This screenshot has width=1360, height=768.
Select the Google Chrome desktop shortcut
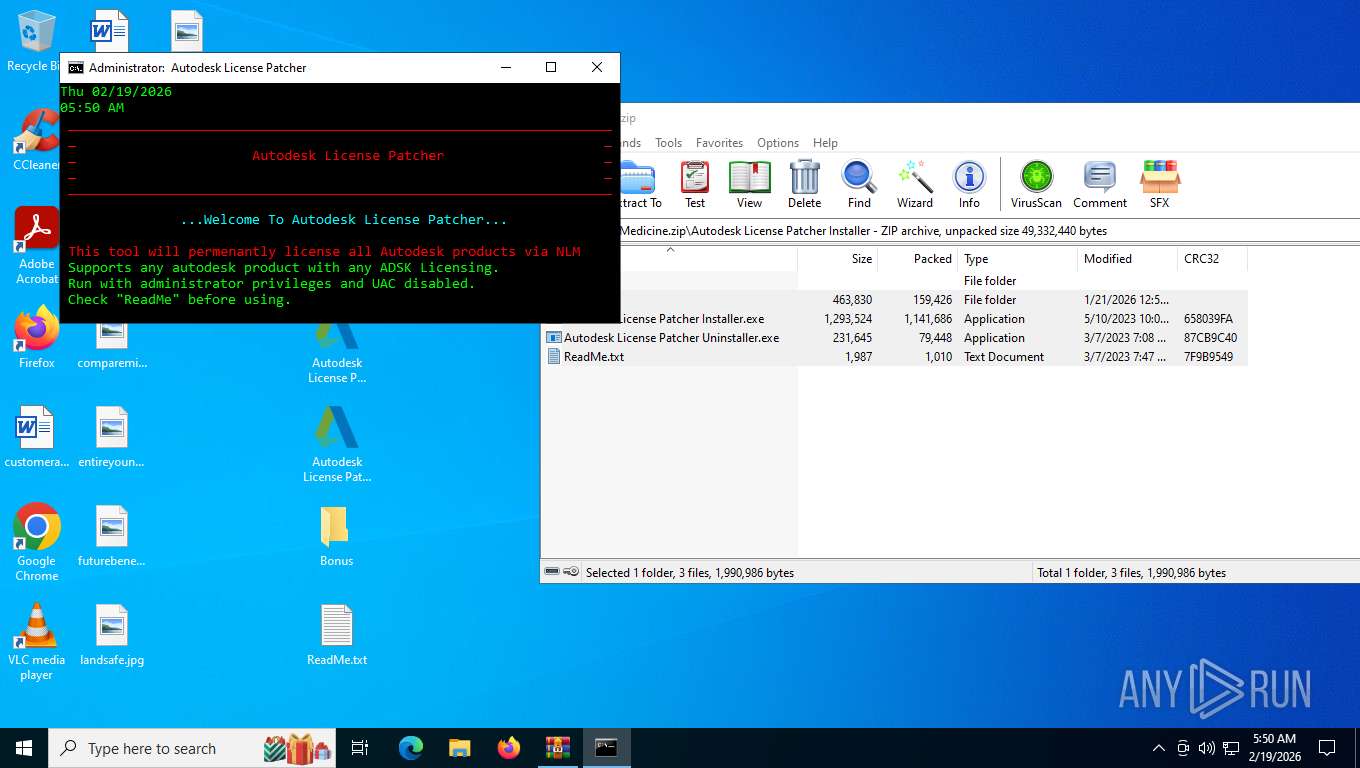pyautogui.click(x=36, y=542)
